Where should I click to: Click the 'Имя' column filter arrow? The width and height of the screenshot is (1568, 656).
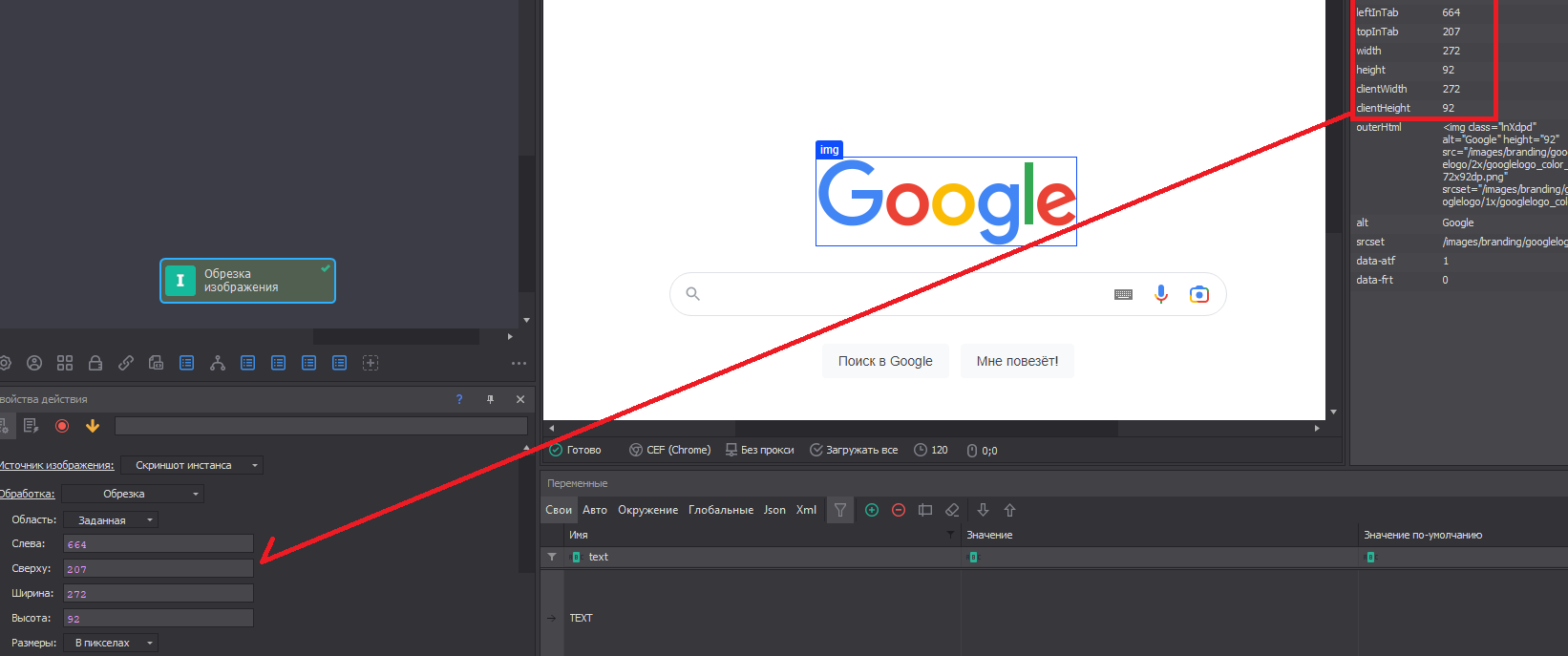point(950,535)
